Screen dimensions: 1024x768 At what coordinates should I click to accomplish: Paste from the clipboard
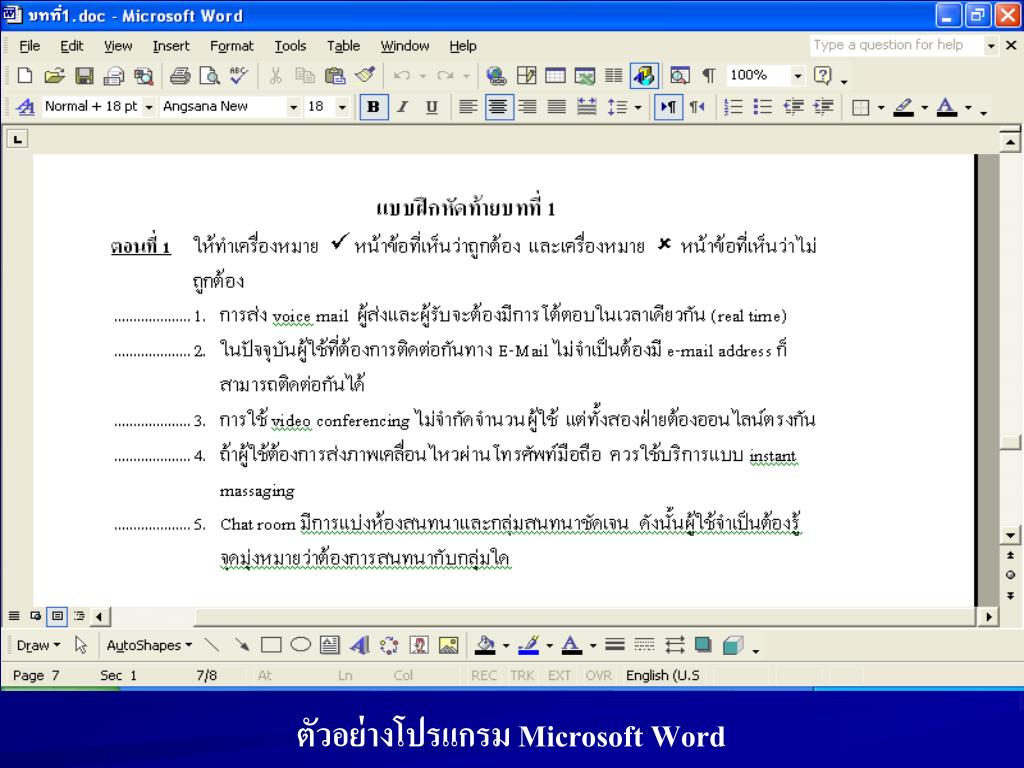(335, 76)
